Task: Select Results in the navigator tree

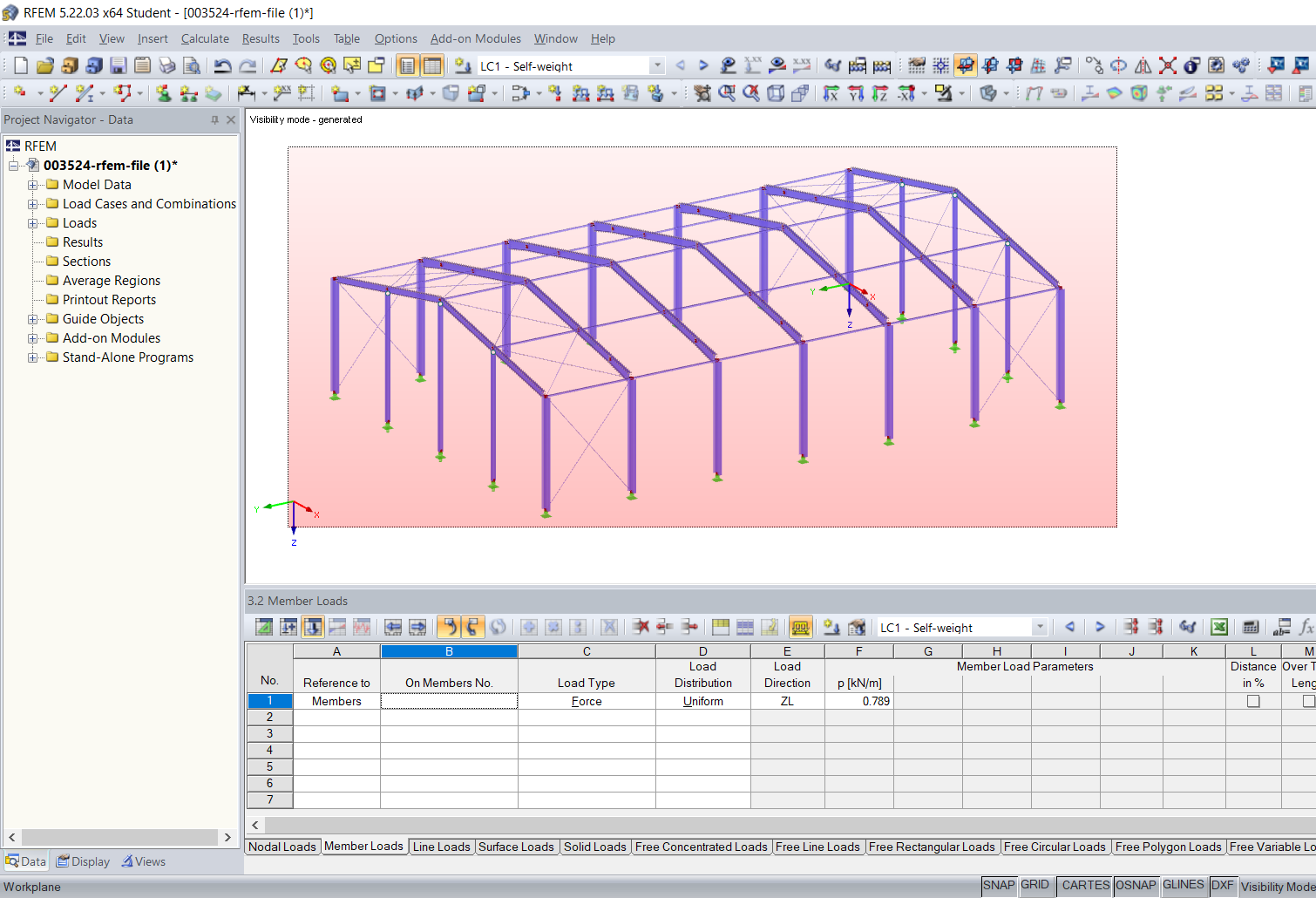Action: coord(83,242)
